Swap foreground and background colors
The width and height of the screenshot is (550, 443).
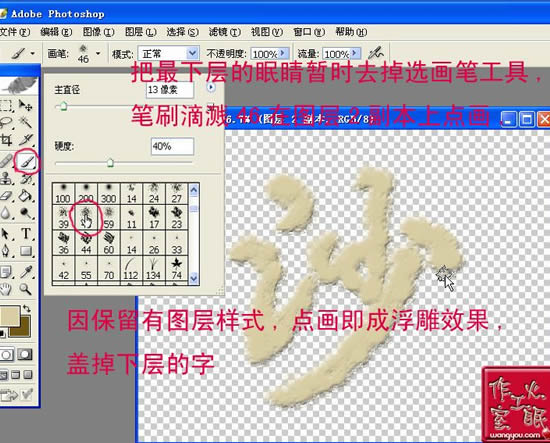(26, 309)
